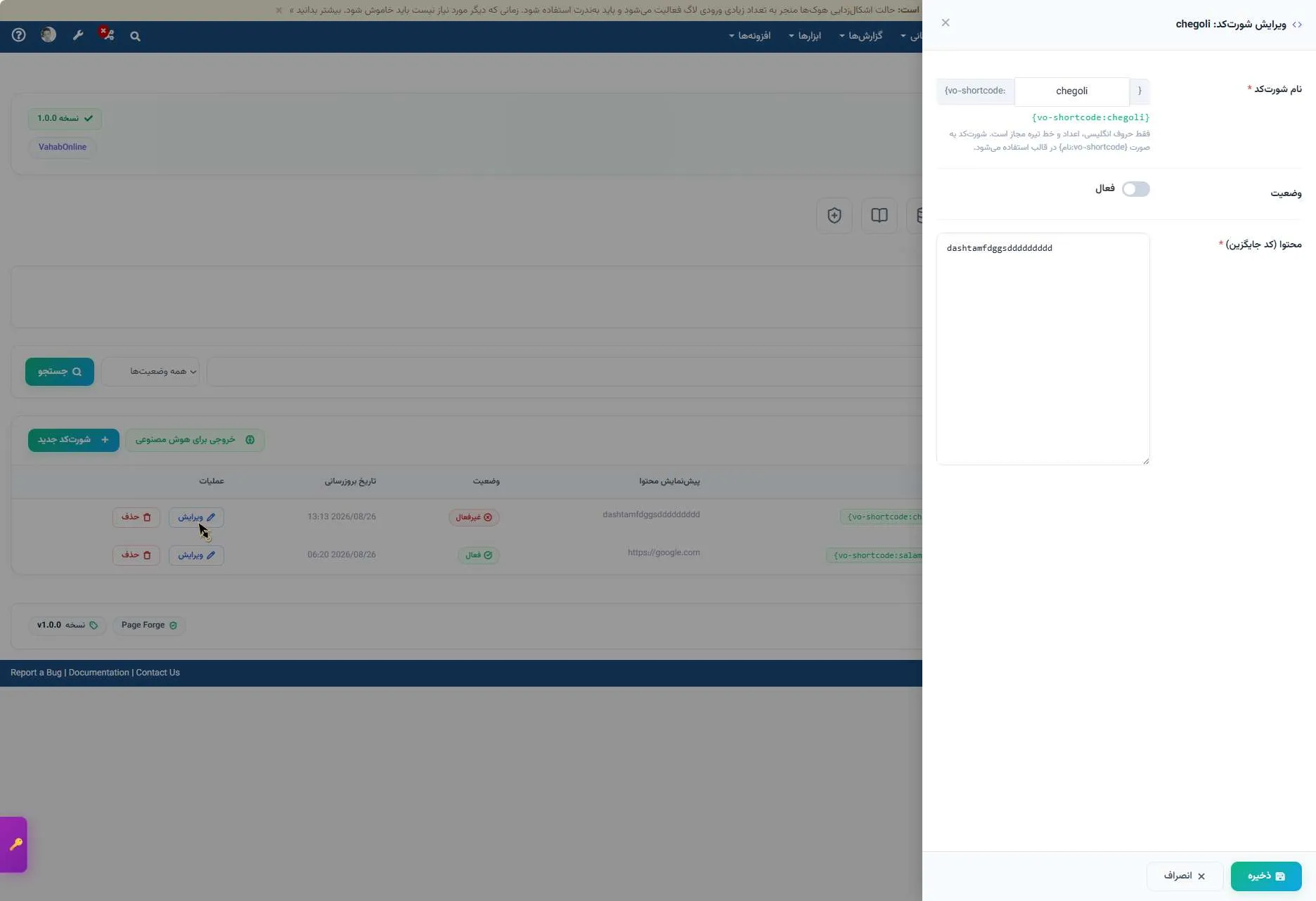This screenshot has width=1316, height=901.
Task: Click the VahabOnline badge
Action: pyautogui.click(x=63, y=148)
